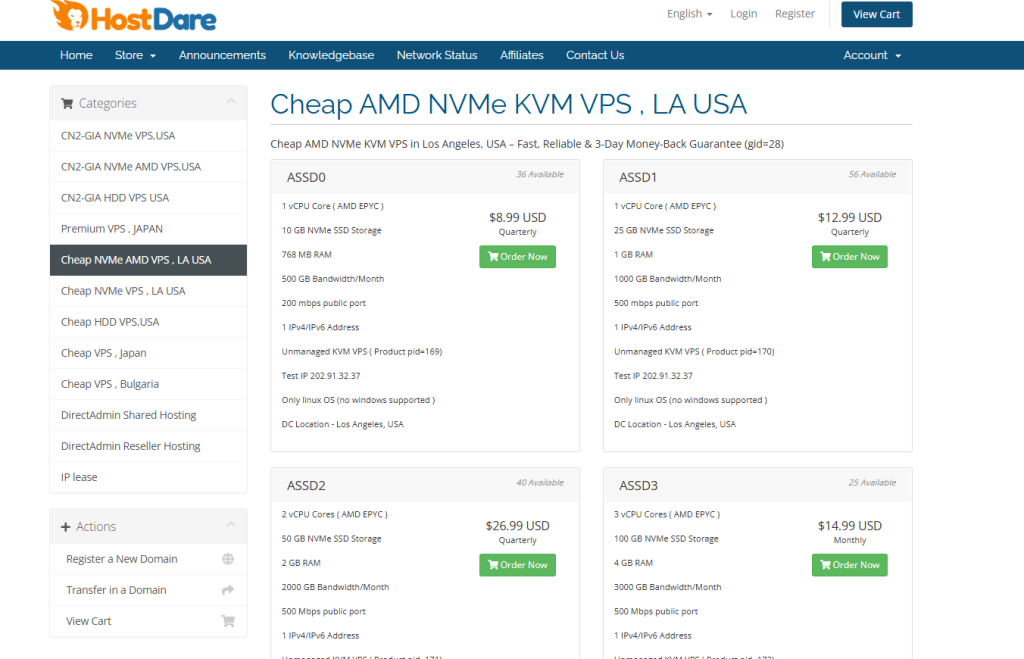
Task: Check the Network Status page
Action: point(437,56)
